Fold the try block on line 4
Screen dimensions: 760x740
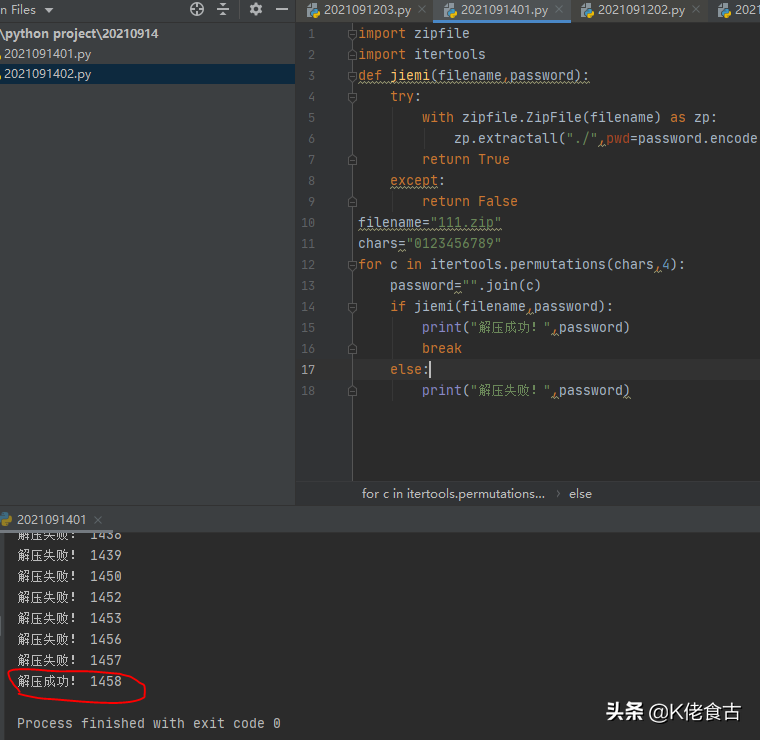click(351, 97)
